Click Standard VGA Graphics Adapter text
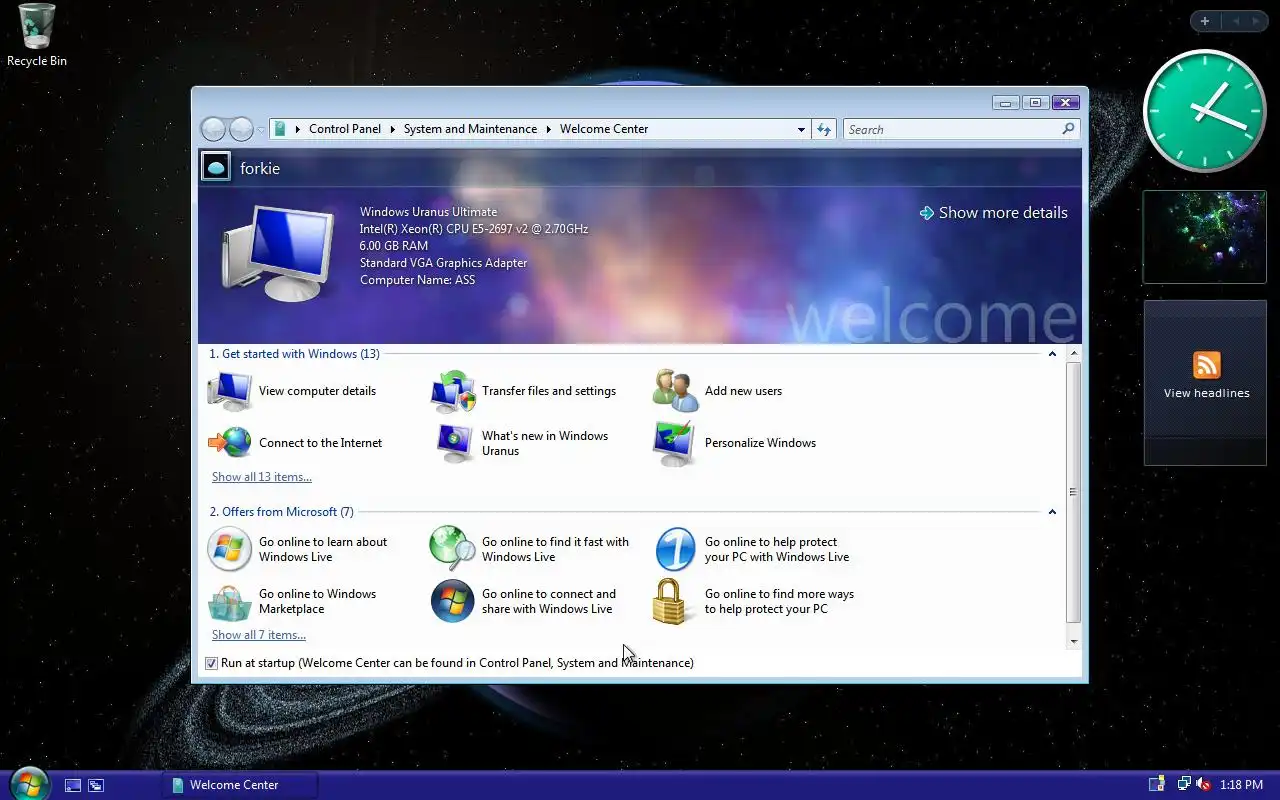 [443, 263]
